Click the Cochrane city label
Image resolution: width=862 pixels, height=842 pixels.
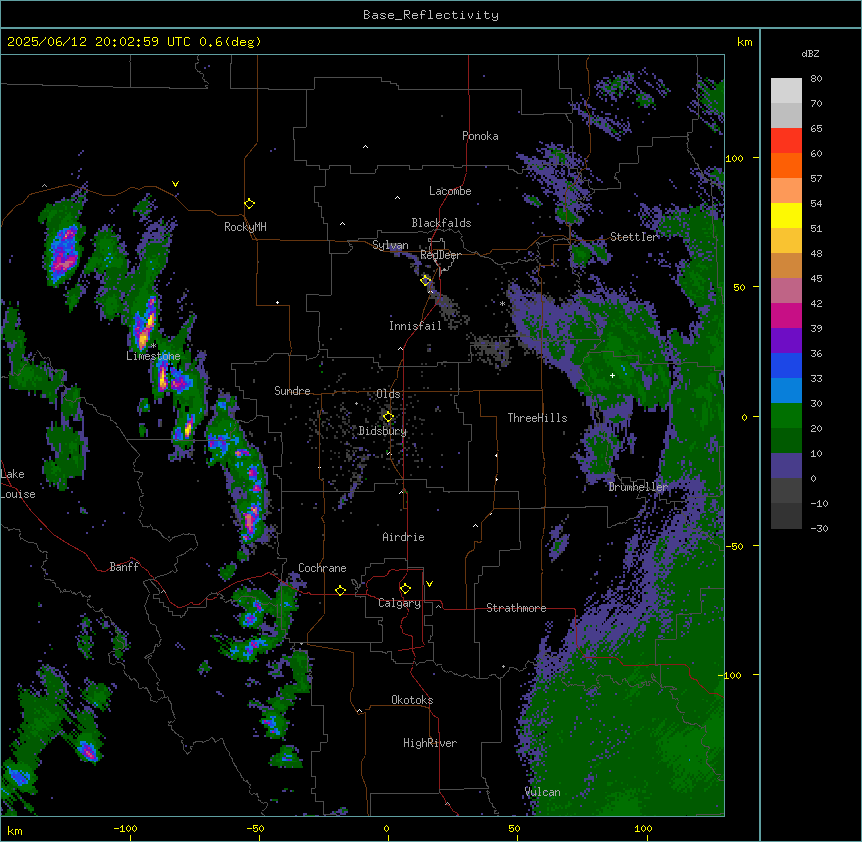coord(322,568)
